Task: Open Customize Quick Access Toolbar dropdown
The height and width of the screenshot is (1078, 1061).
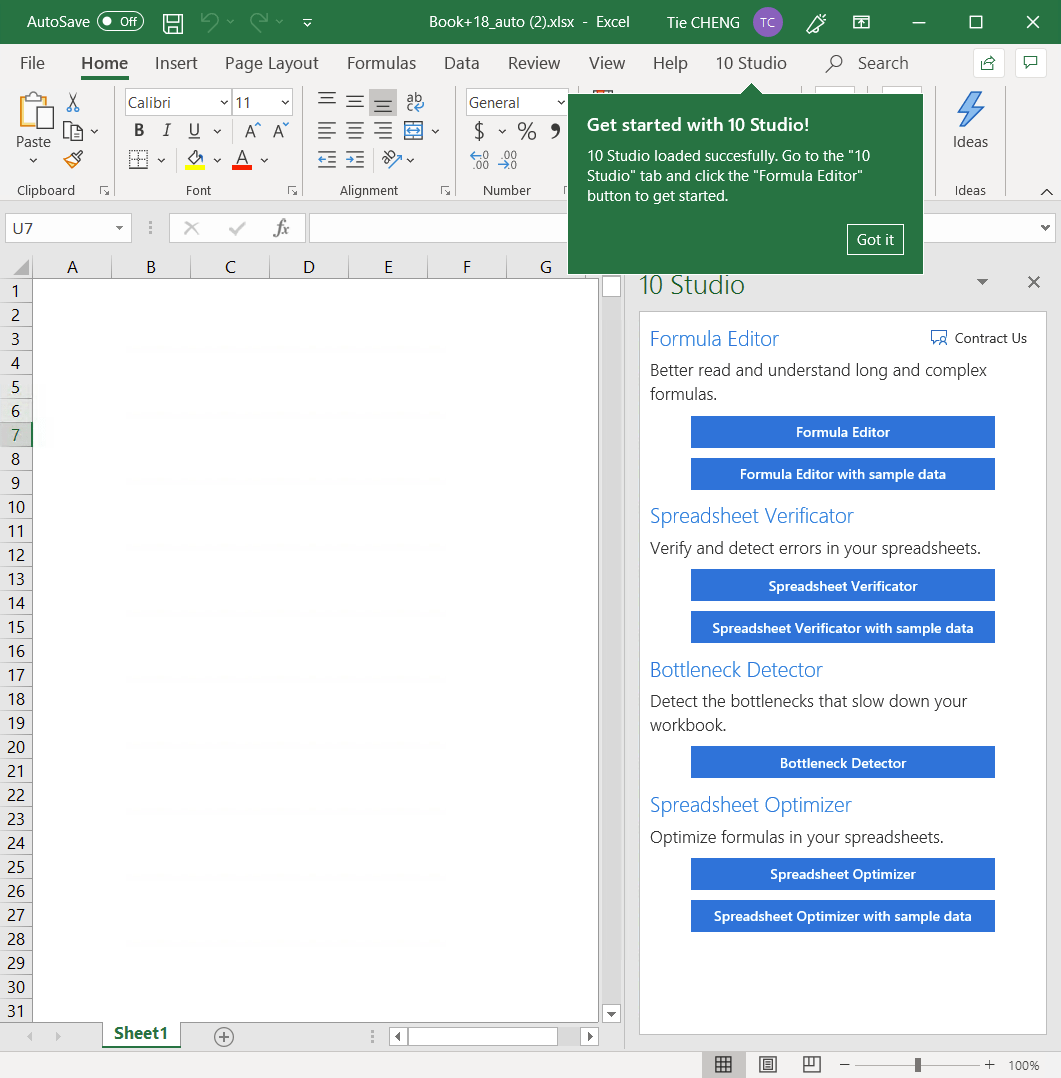Action: [307, 23]
